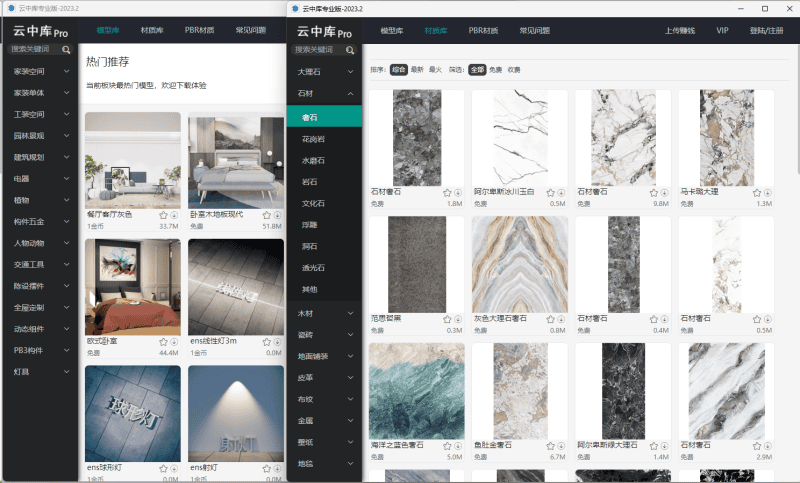Favorite the 阿尔卑斯绿大理石 material
The width and height of the screenshot is (800, 483).
(x=654, y=446)
